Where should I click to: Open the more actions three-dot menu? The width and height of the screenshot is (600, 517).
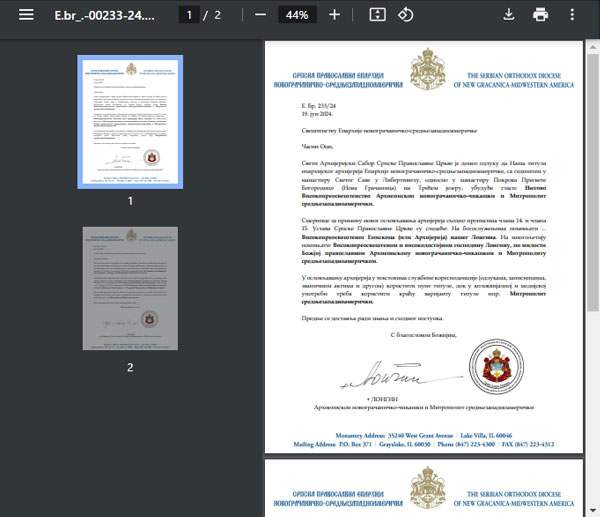click(x=573, y=15)
